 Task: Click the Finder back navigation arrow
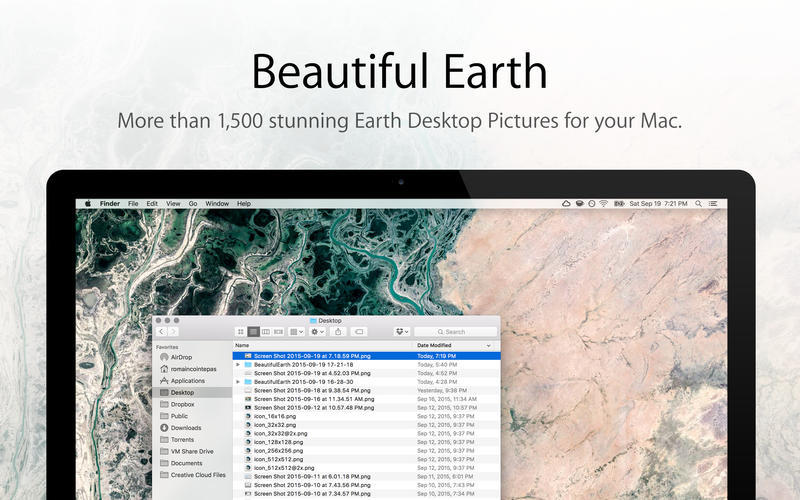click(162, 331)
